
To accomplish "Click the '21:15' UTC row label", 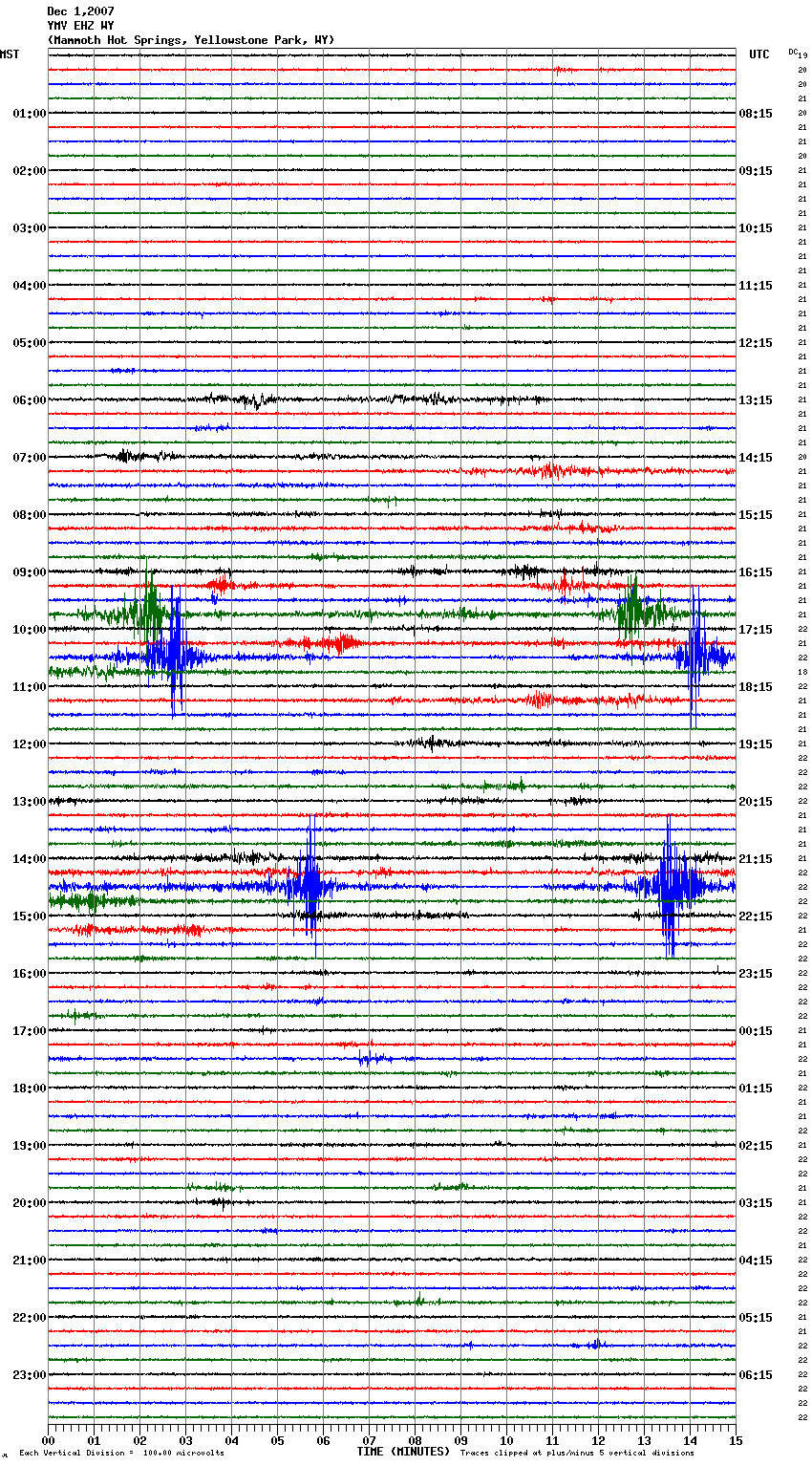I will [756, 859].
